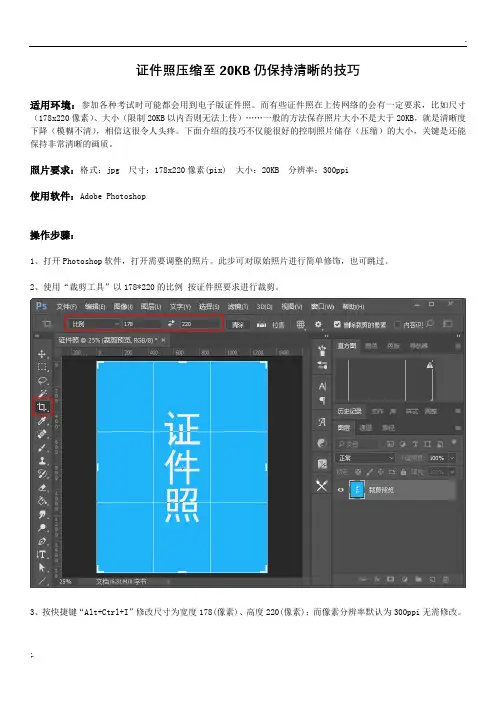496x702 pixels.
Task: Switch to the Histogram panel tab
Action: (347, 346)
